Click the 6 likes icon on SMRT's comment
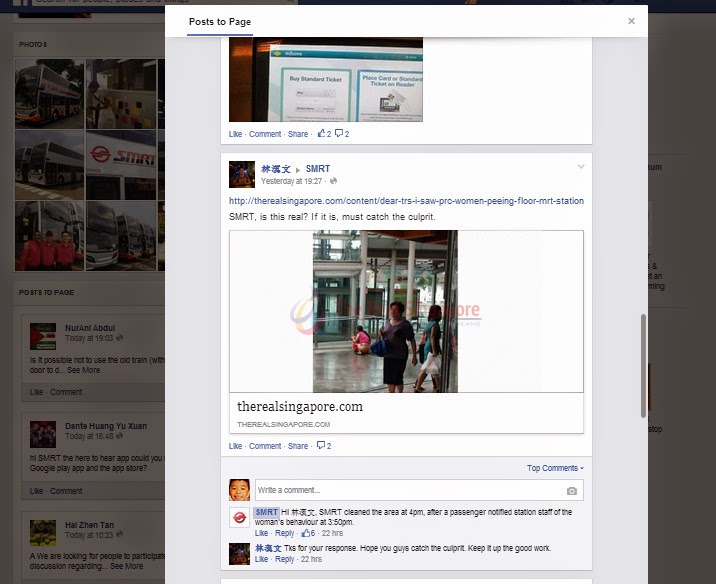The width and height of the screenshot is (716, 584). (x=308, y=533)
